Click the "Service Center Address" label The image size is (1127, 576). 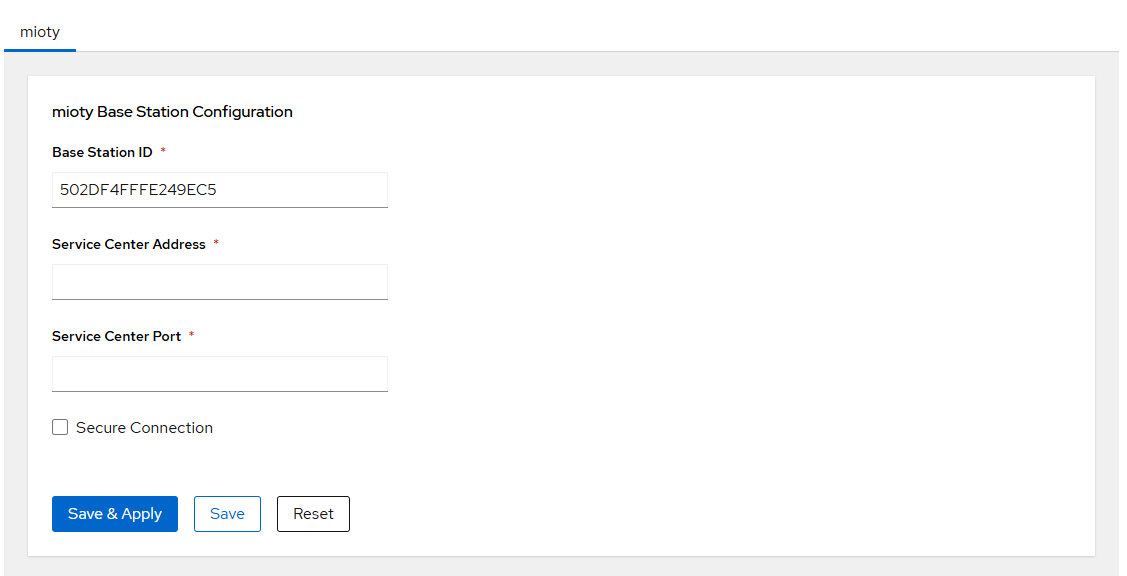(x=128, y=244)
